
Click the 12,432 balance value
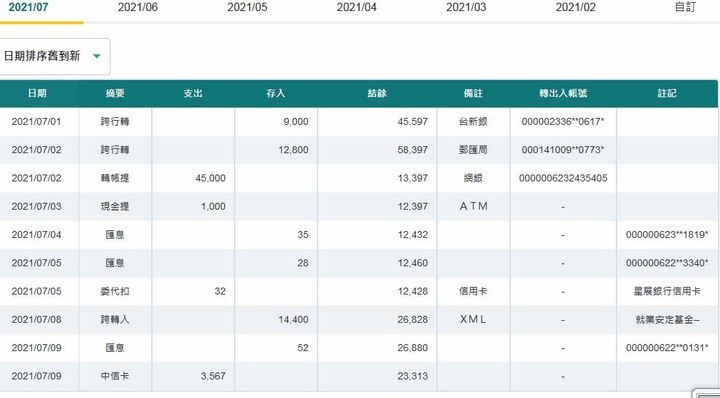coord(412,235)
